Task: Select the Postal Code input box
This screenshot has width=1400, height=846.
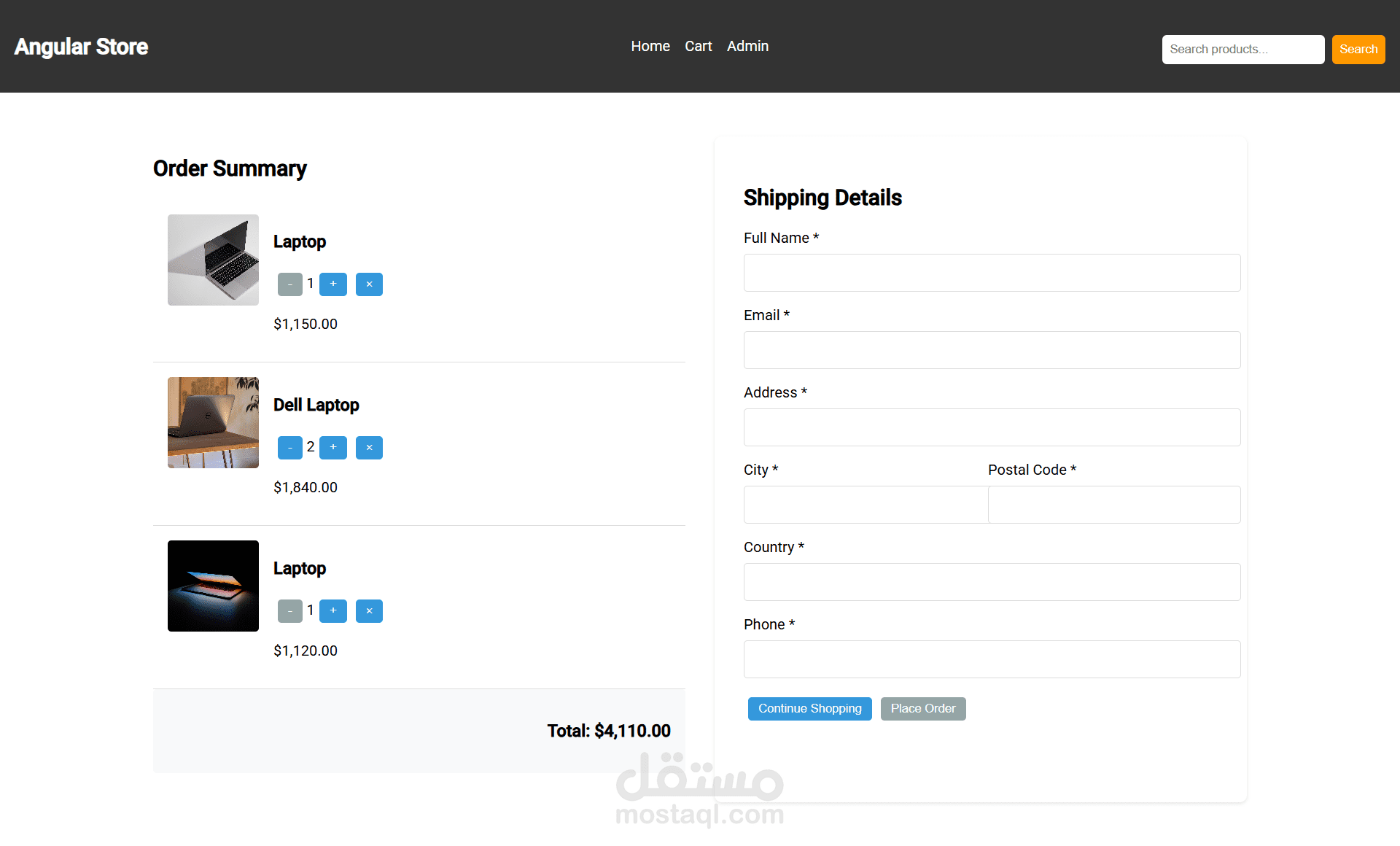Action: (1113, 505)
